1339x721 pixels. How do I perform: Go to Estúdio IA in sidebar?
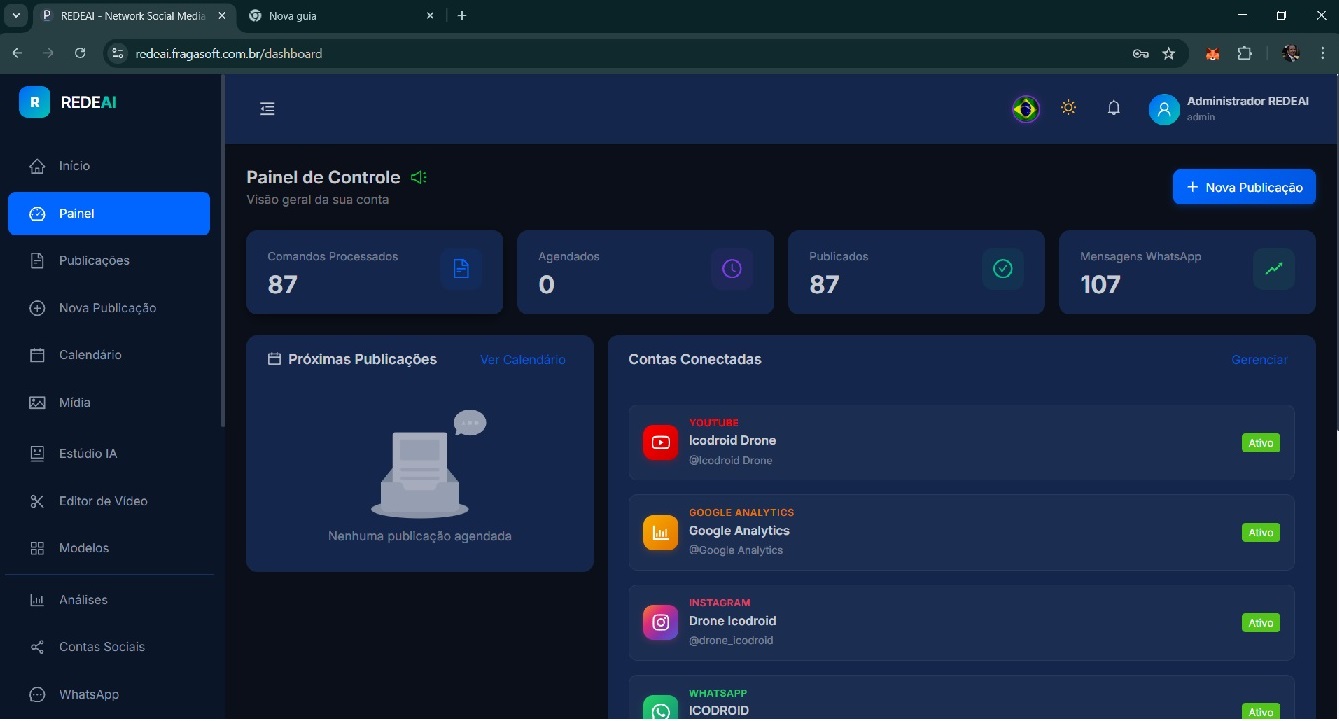(x=88, y=454)
